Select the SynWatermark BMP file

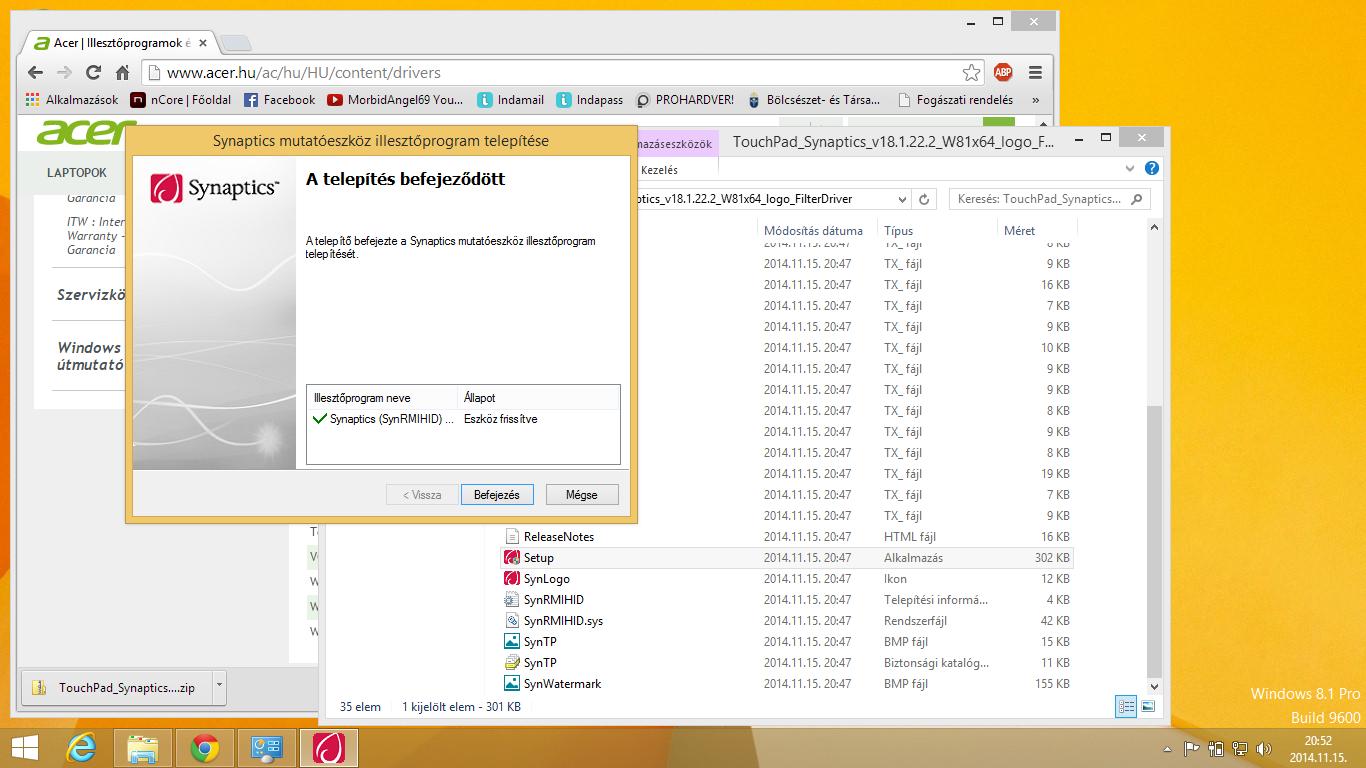(x=786, y=684)
